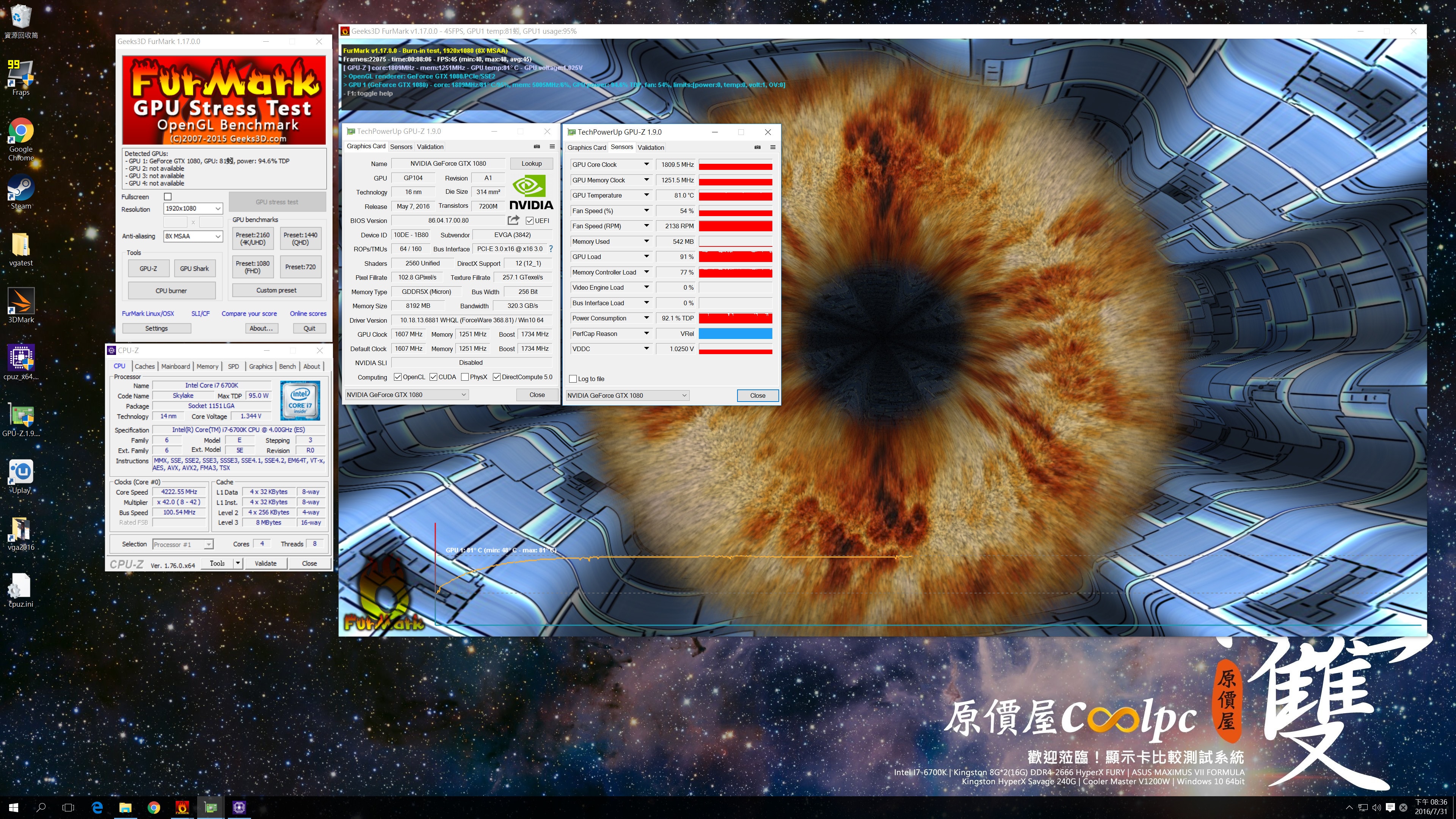Switch to CPU-Z via taskbar icon

coord(239,808)
